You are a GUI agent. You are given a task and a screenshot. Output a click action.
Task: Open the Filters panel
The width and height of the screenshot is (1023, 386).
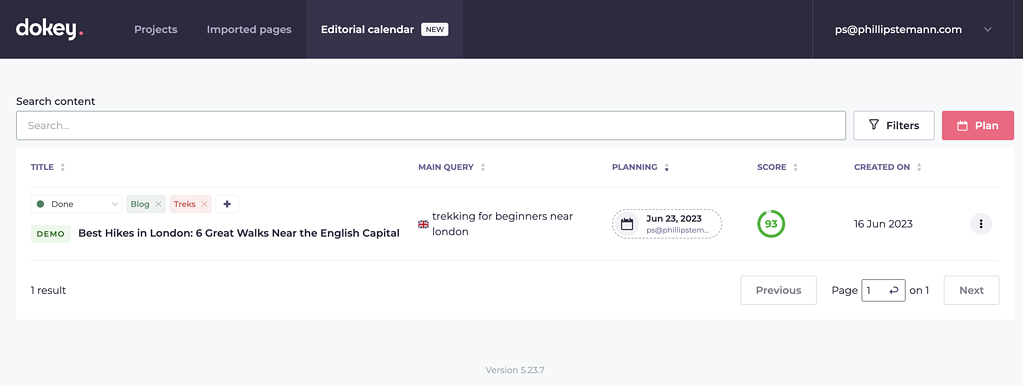894,125
